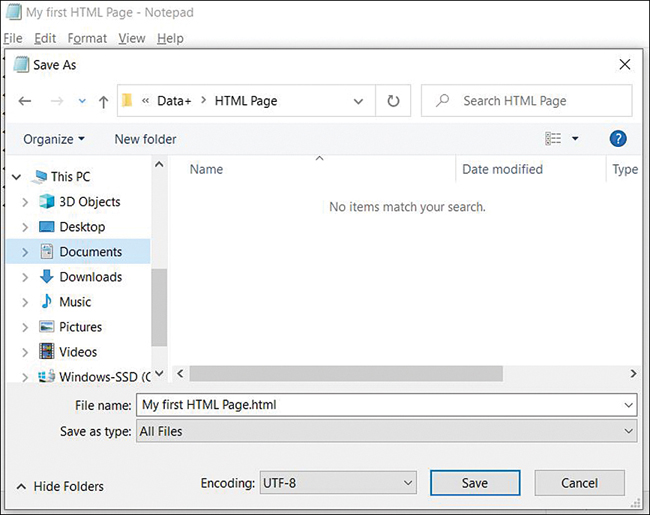This screenshot has width=650, height=515.
Task: Open the Save as type dropdown
Action: 628,431
